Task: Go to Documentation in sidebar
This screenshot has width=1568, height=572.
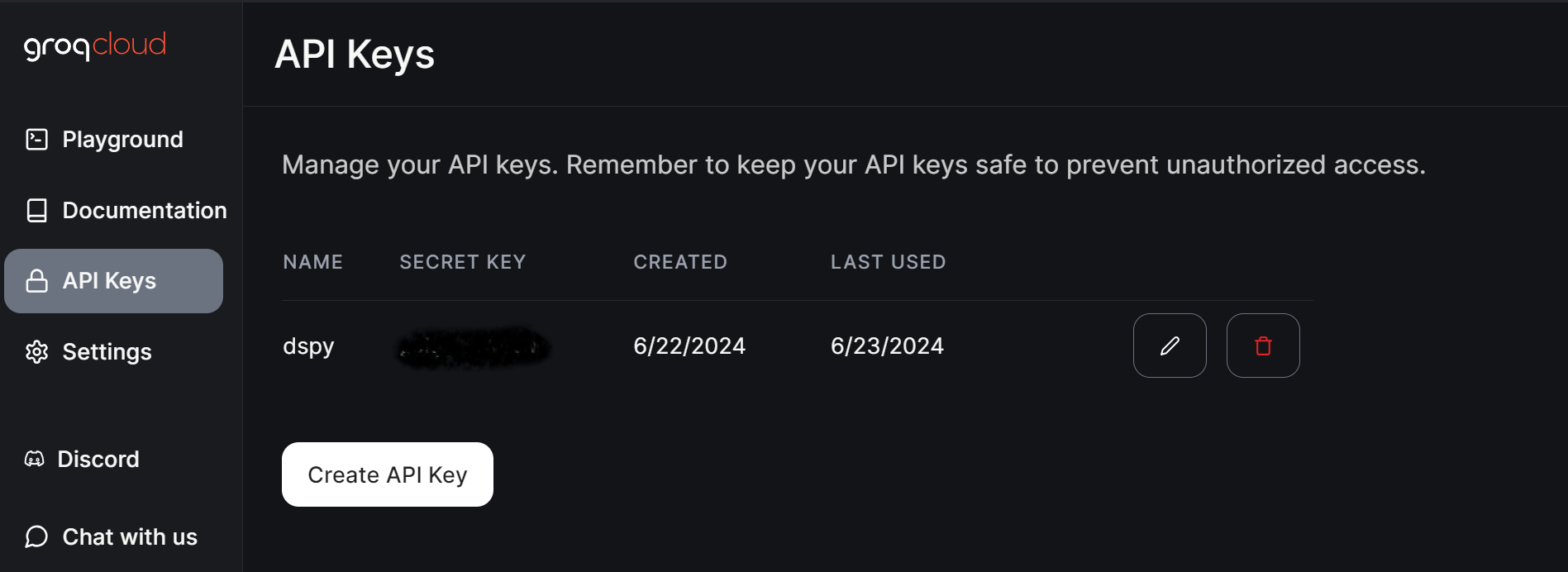Action: (145, 211)
